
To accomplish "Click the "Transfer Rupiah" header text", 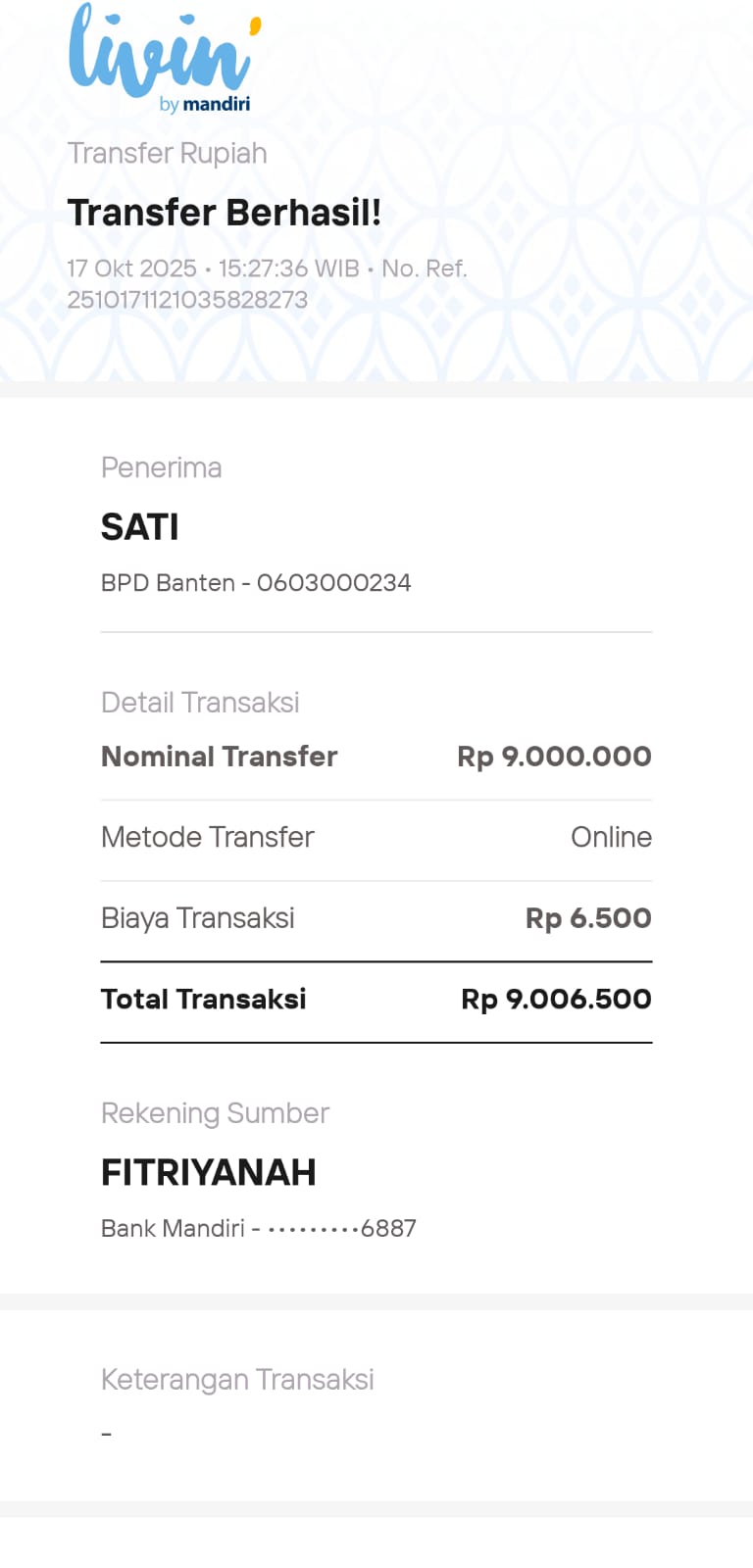I will (167, 154).
